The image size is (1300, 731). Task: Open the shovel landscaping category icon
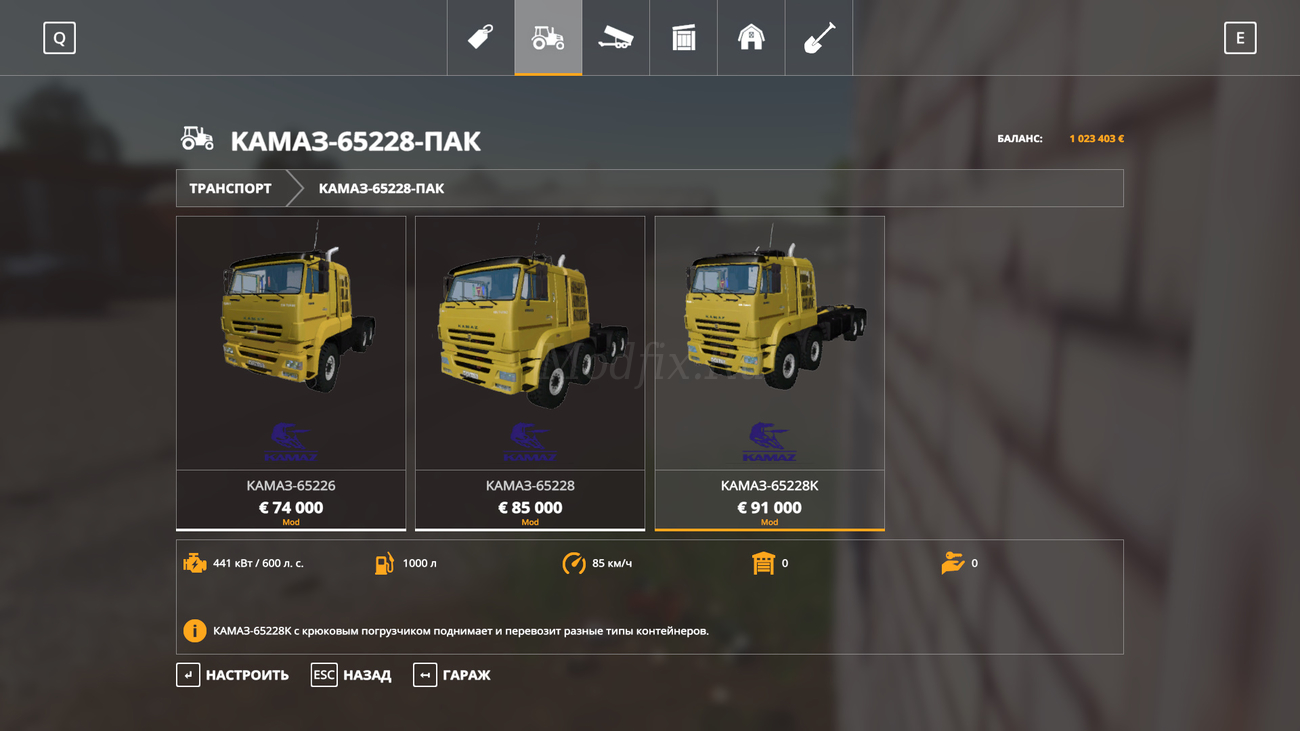click(819, 38)
